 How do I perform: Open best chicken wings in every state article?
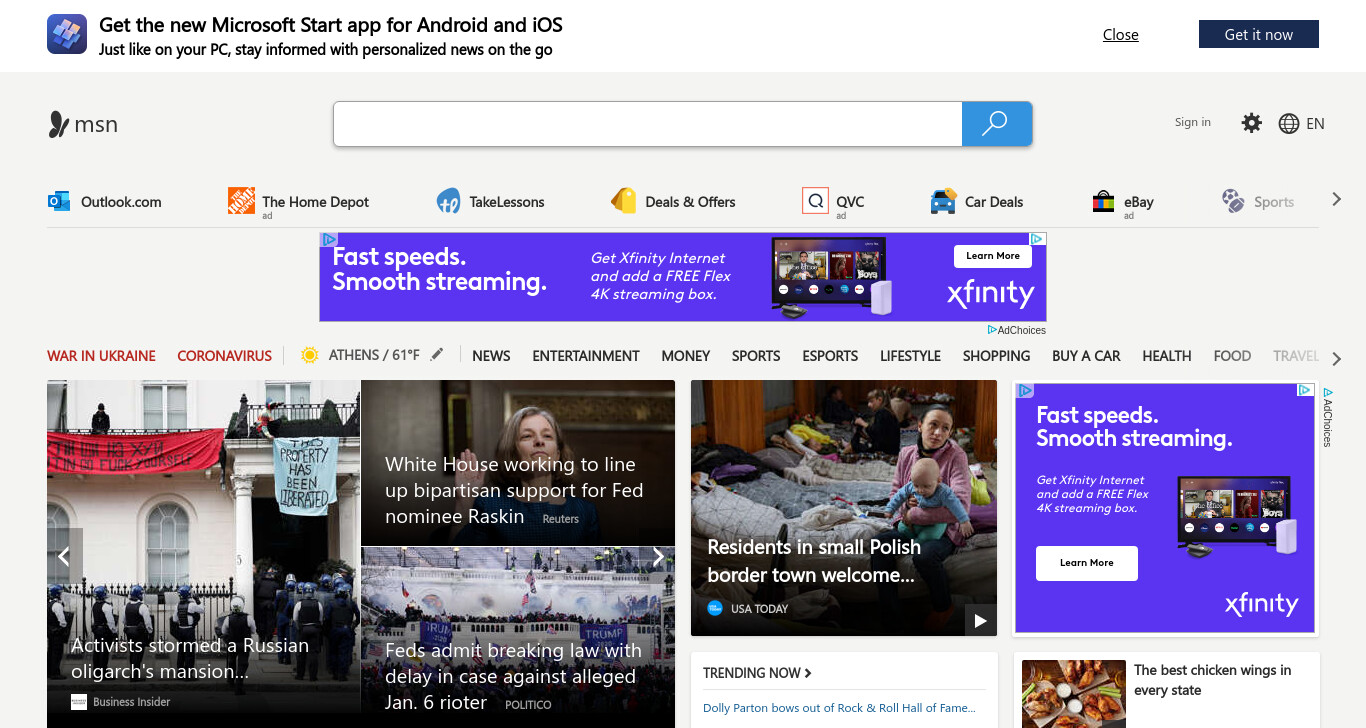(1212, 680)
